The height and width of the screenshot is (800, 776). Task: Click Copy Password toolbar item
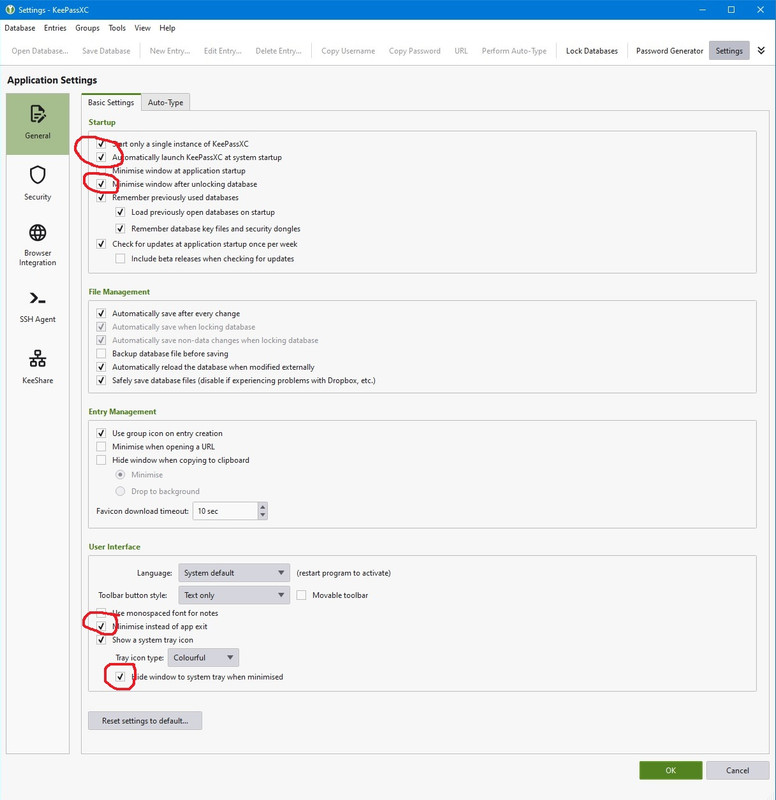tap(414, 51)
